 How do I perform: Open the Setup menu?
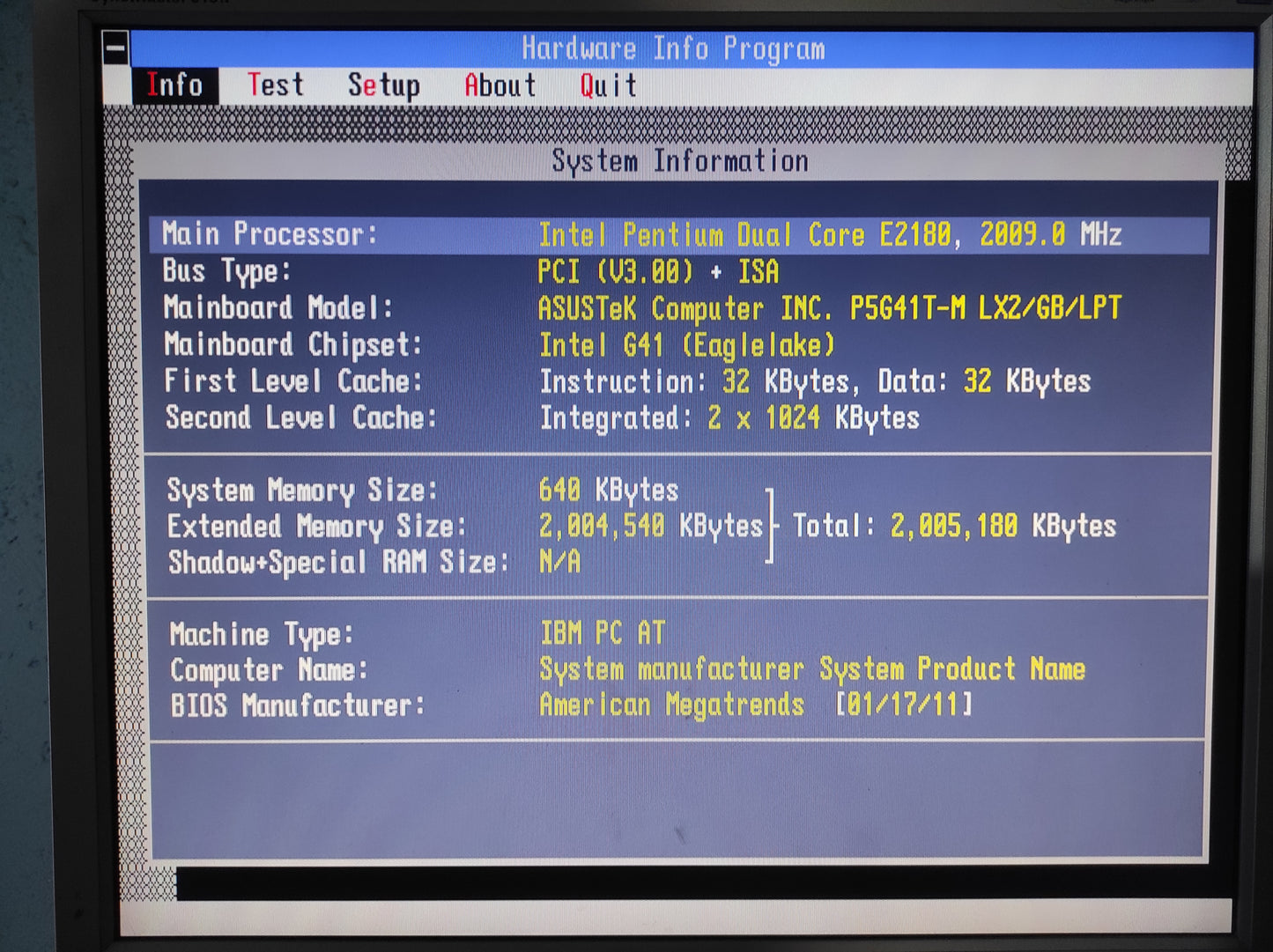(x=383, y=85)
